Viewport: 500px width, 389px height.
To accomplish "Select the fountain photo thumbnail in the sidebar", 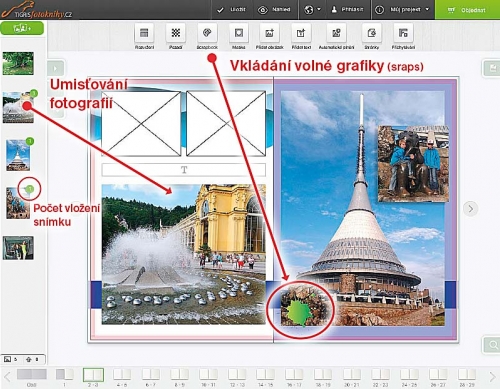I will 18,108.
